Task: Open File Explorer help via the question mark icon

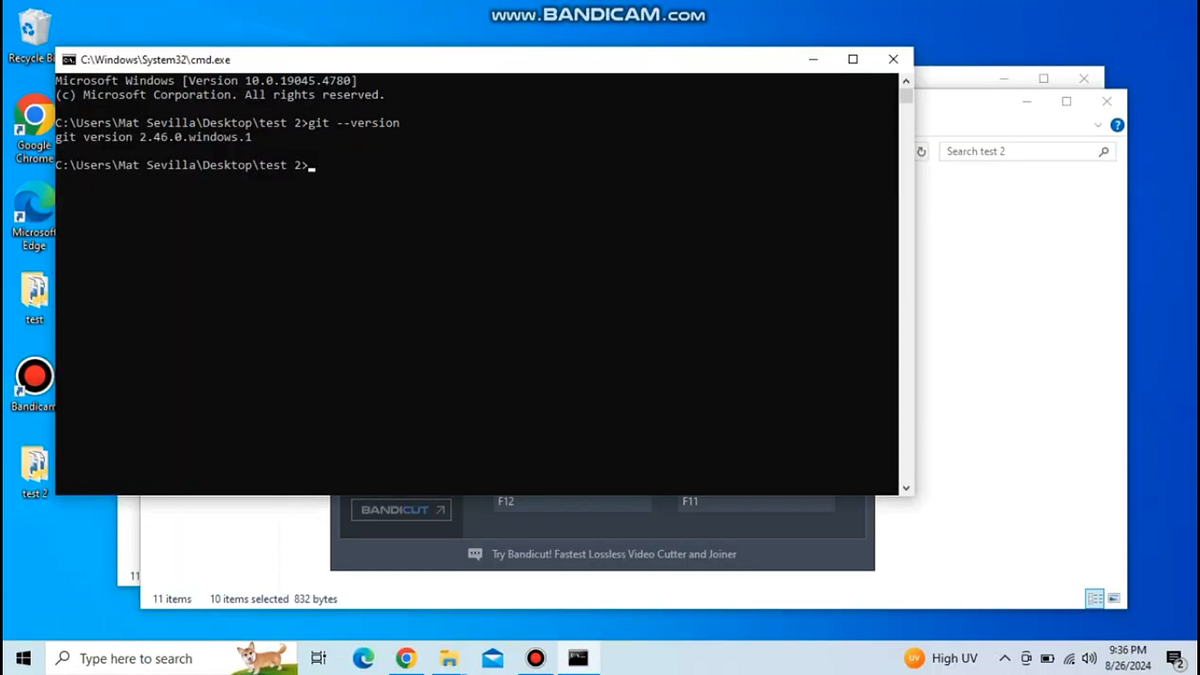Action: click(1117, 125)
